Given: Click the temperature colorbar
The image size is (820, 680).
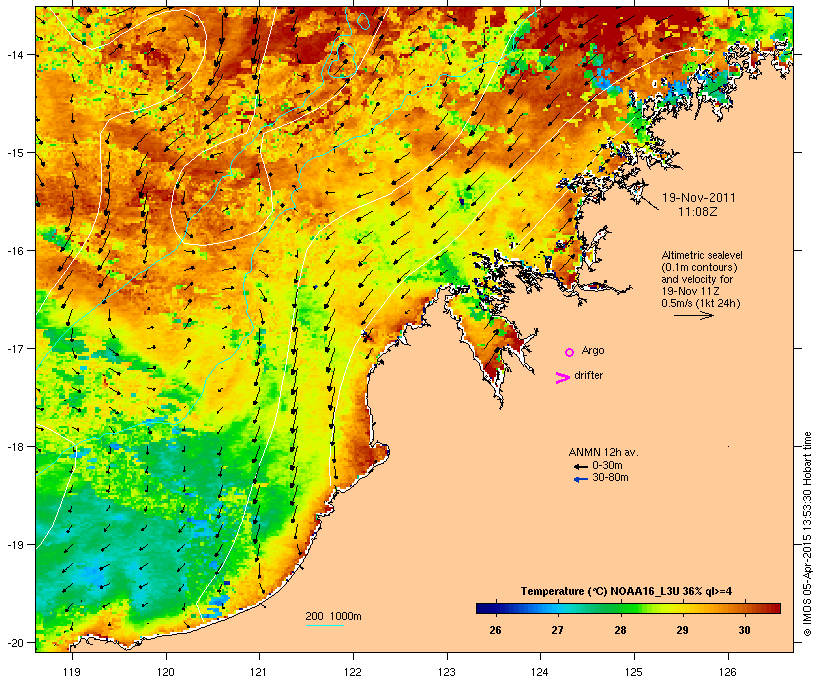Looking at the screenshot, I should (628, 608).
